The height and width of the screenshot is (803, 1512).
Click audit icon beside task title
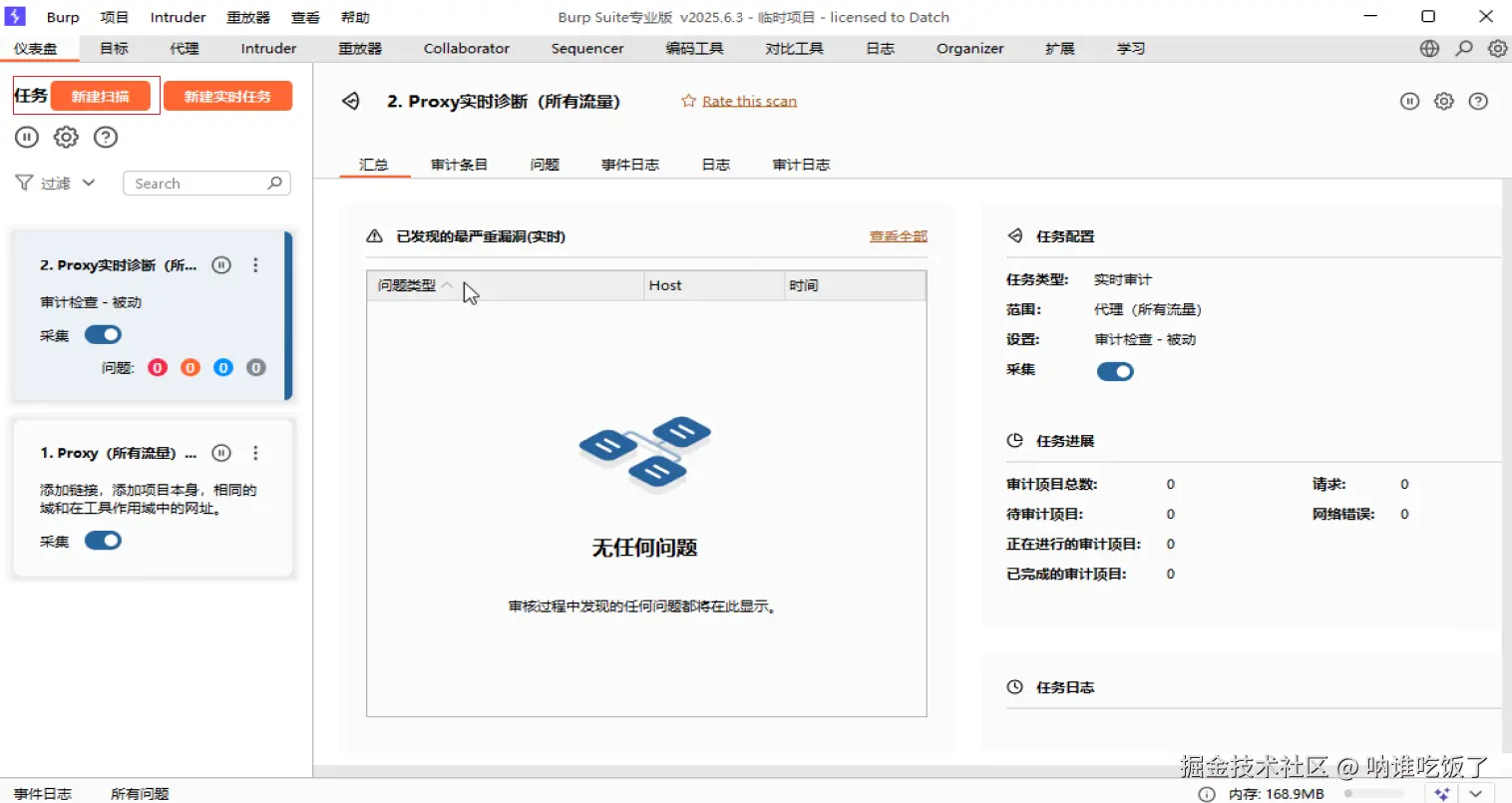tap(351, 101)
